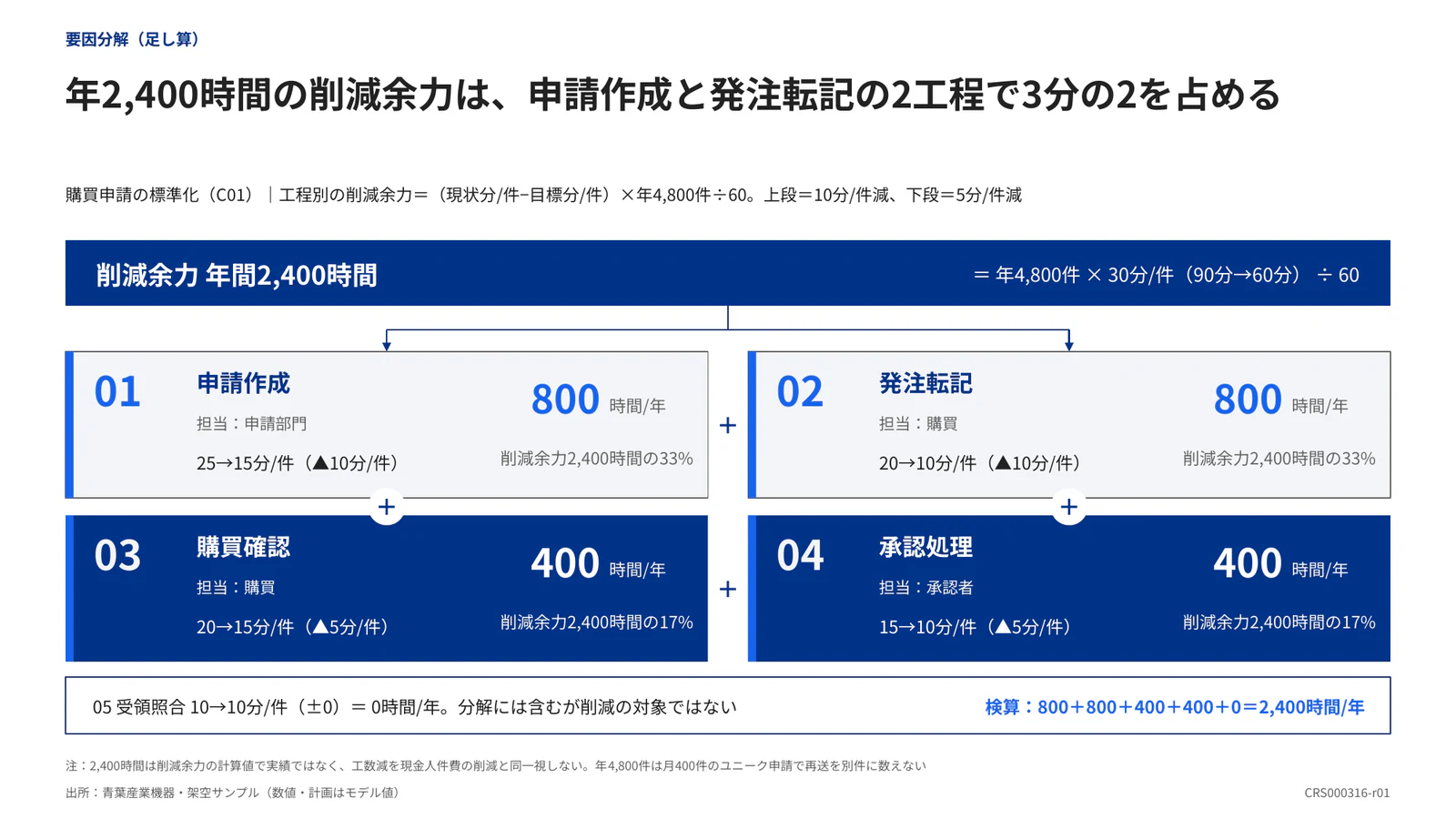Click the number 03 on the third card
Image resolution: width=1456 pixels, height=819 pixels.
coord(117,555)
